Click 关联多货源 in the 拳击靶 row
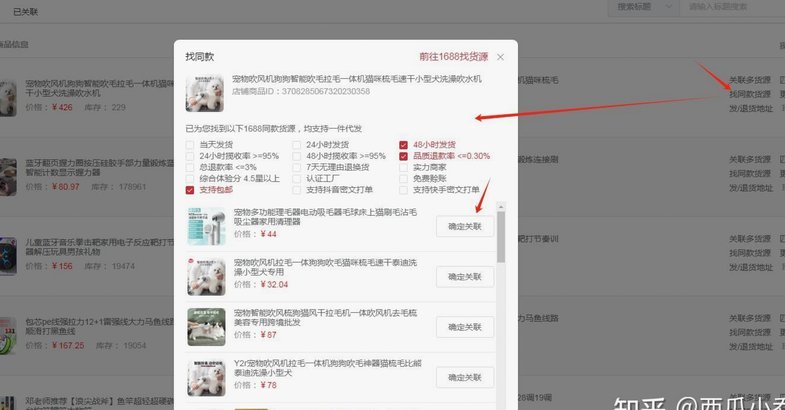The image size is (785, 410). [749, 239]
